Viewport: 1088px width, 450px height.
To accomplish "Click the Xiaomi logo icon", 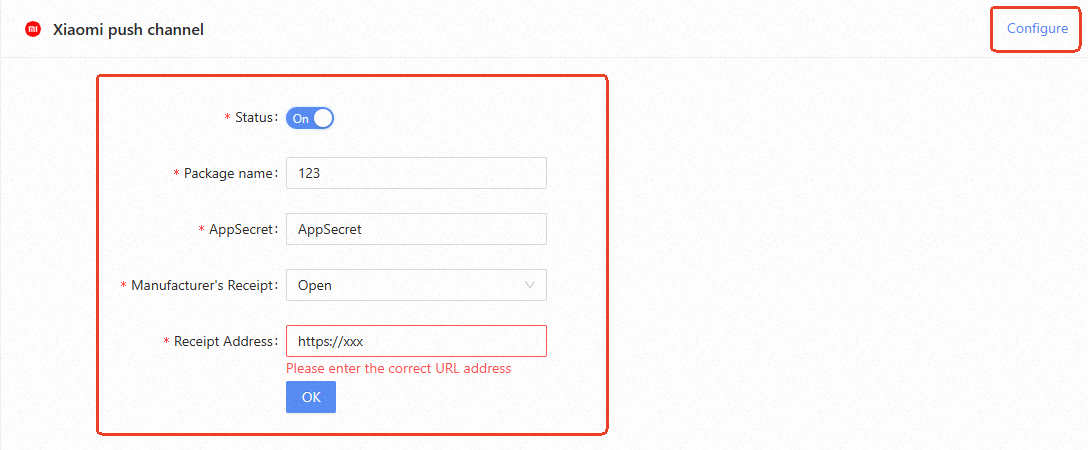I will click(x=32, y=30).
